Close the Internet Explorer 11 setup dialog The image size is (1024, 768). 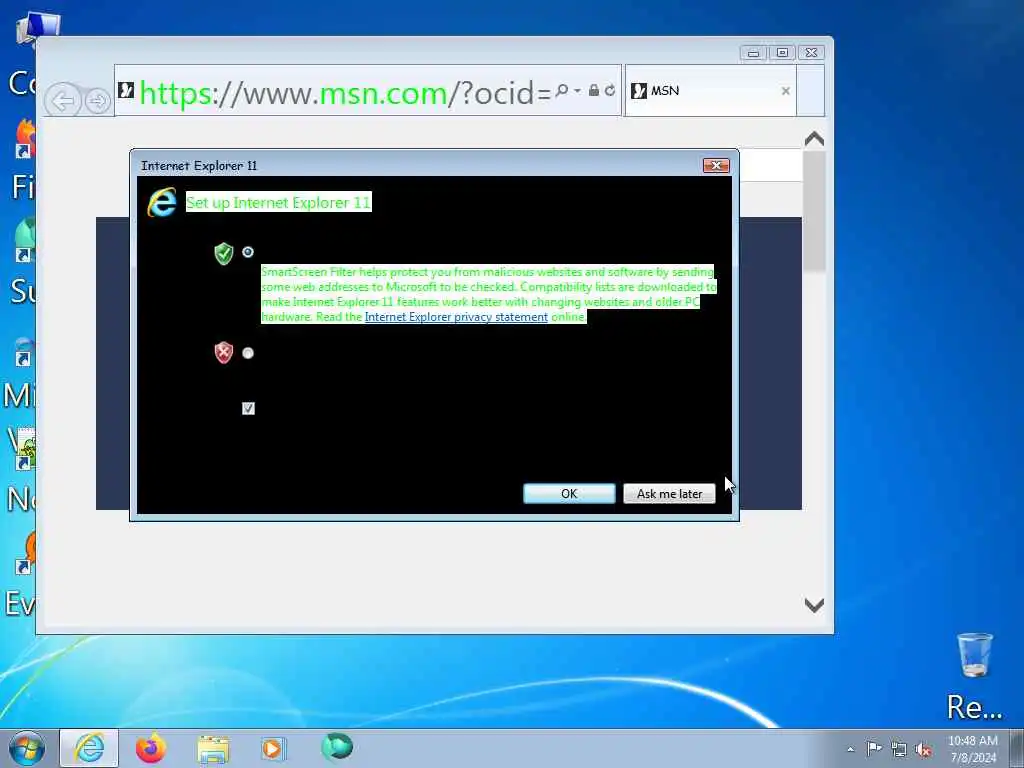click(x=716, y=165)
